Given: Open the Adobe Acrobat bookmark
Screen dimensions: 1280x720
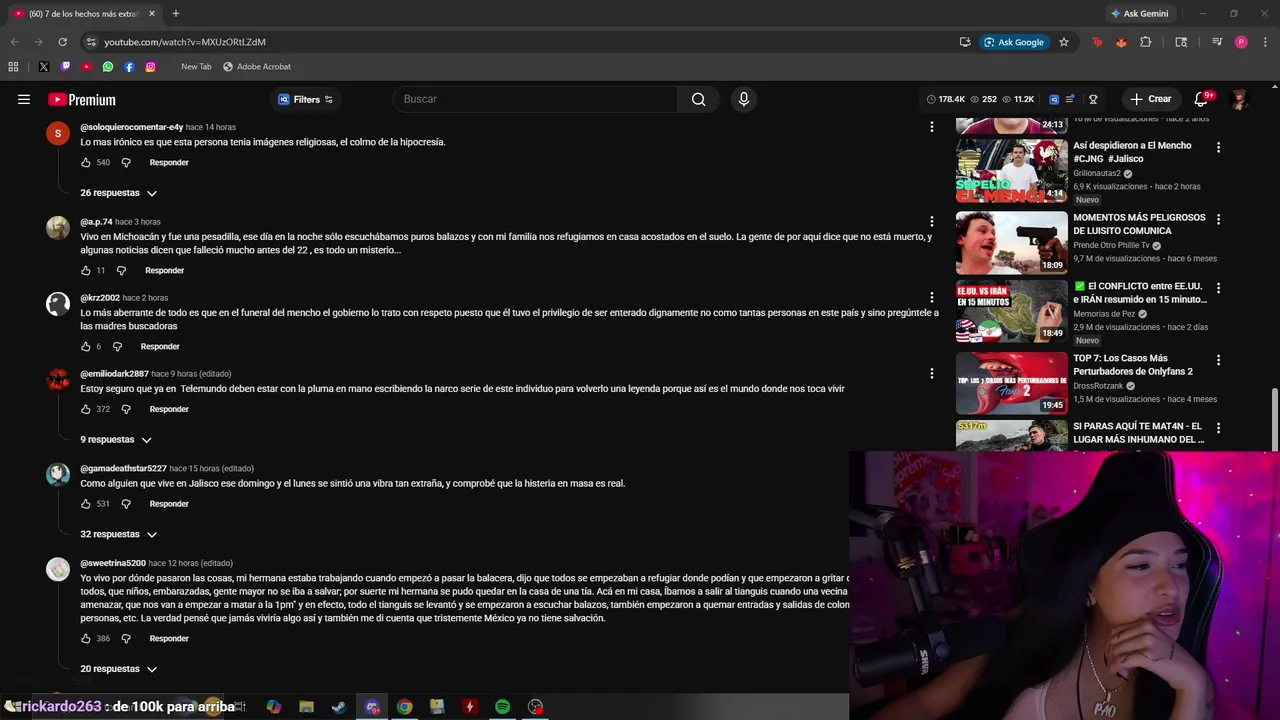Looking at the screenshot, I should pos(257,67).
